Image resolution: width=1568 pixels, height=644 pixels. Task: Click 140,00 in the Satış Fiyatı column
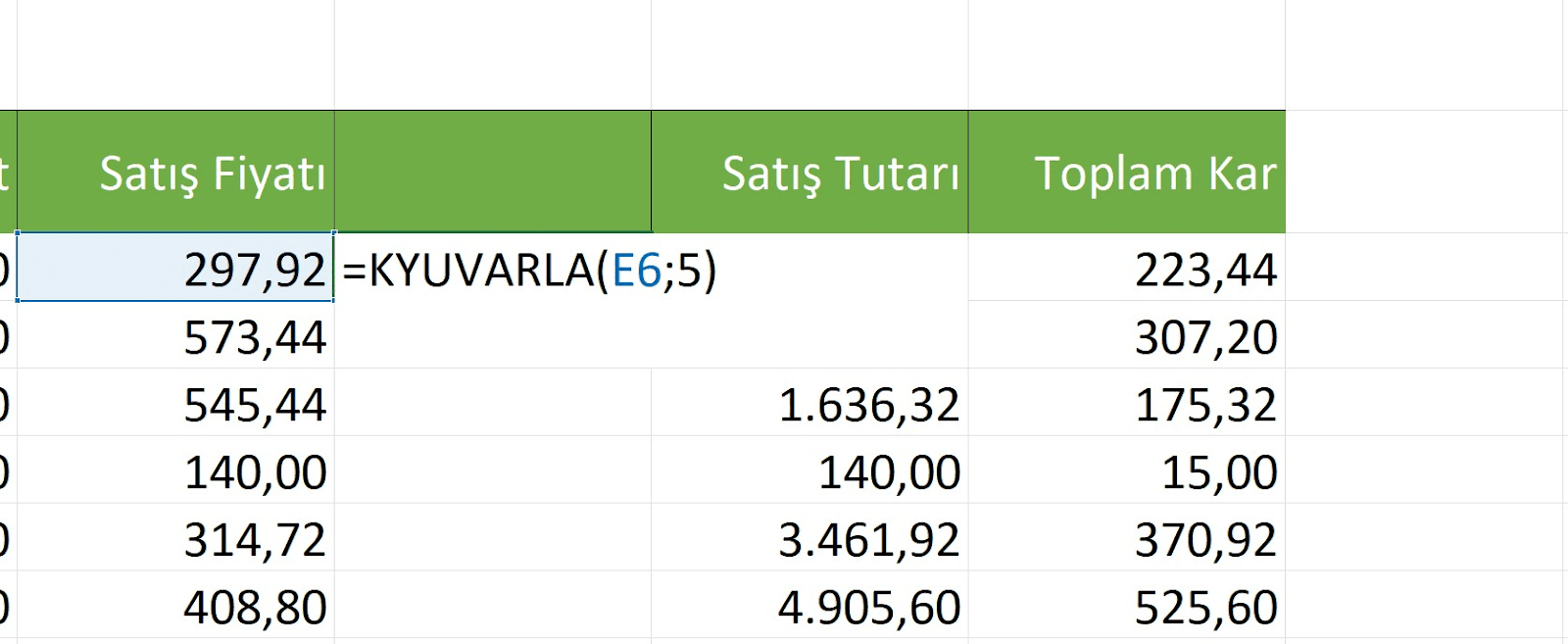176,471
